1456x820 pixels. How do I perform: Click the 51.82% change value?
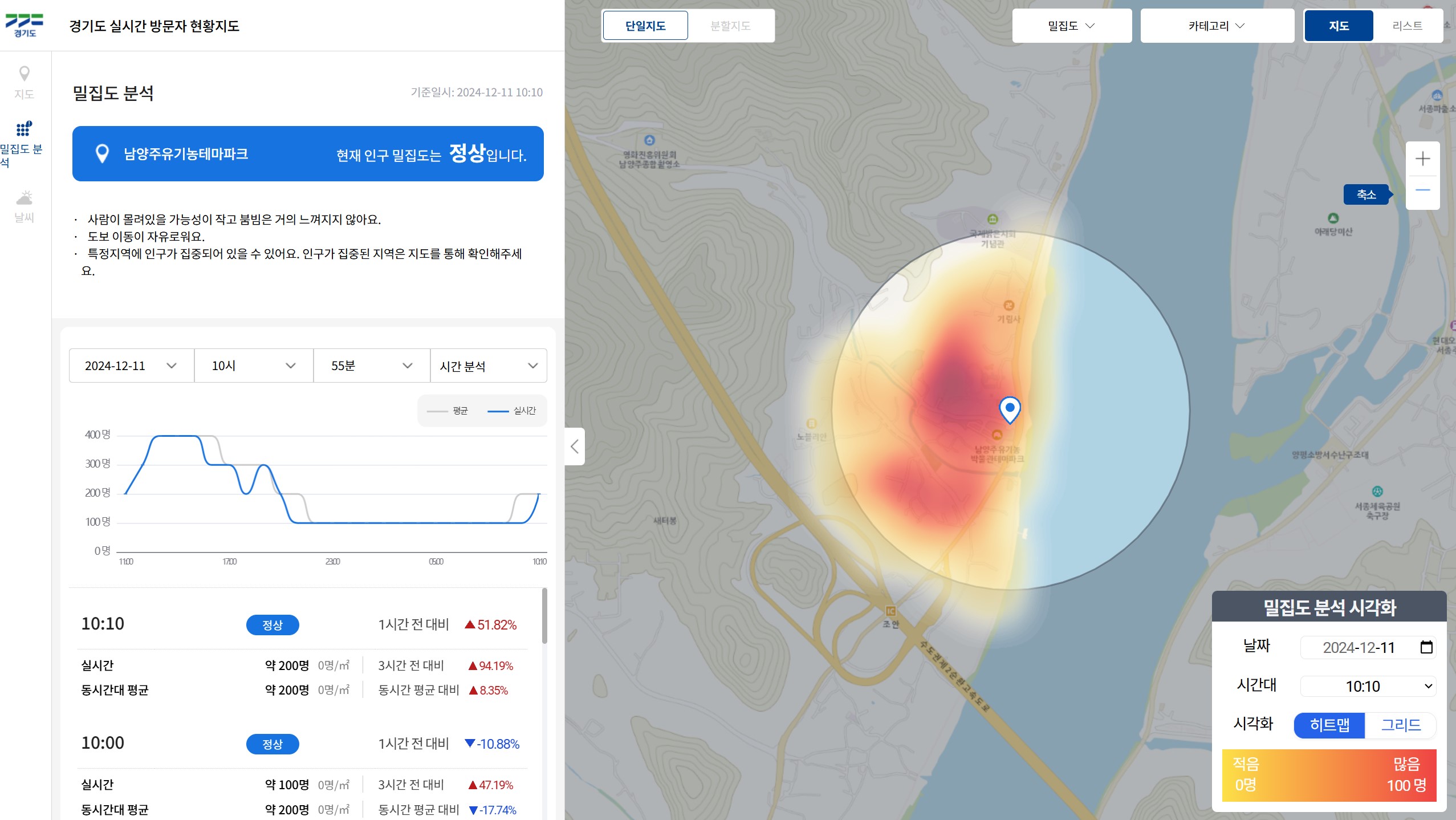pos(497,625)
